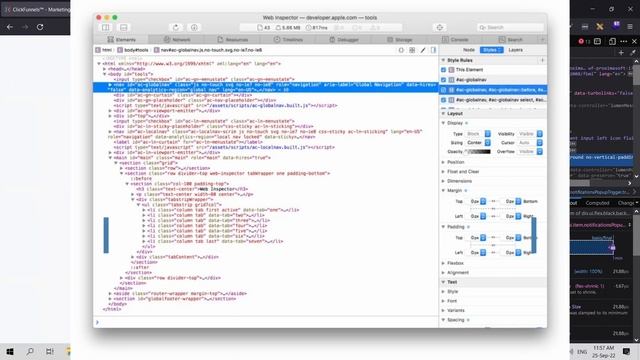Expand the Font section under Text
This screenshot has height=360, width=640.
coord(444,301)
